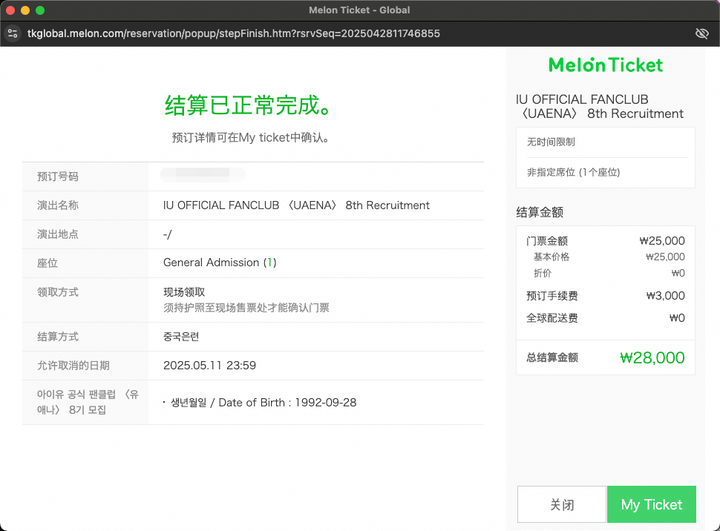The height and width of the screenshot is (531, 720).
Task: Click the ₩25,000 value beside 门票金额
Action: [x=662, y=241]
